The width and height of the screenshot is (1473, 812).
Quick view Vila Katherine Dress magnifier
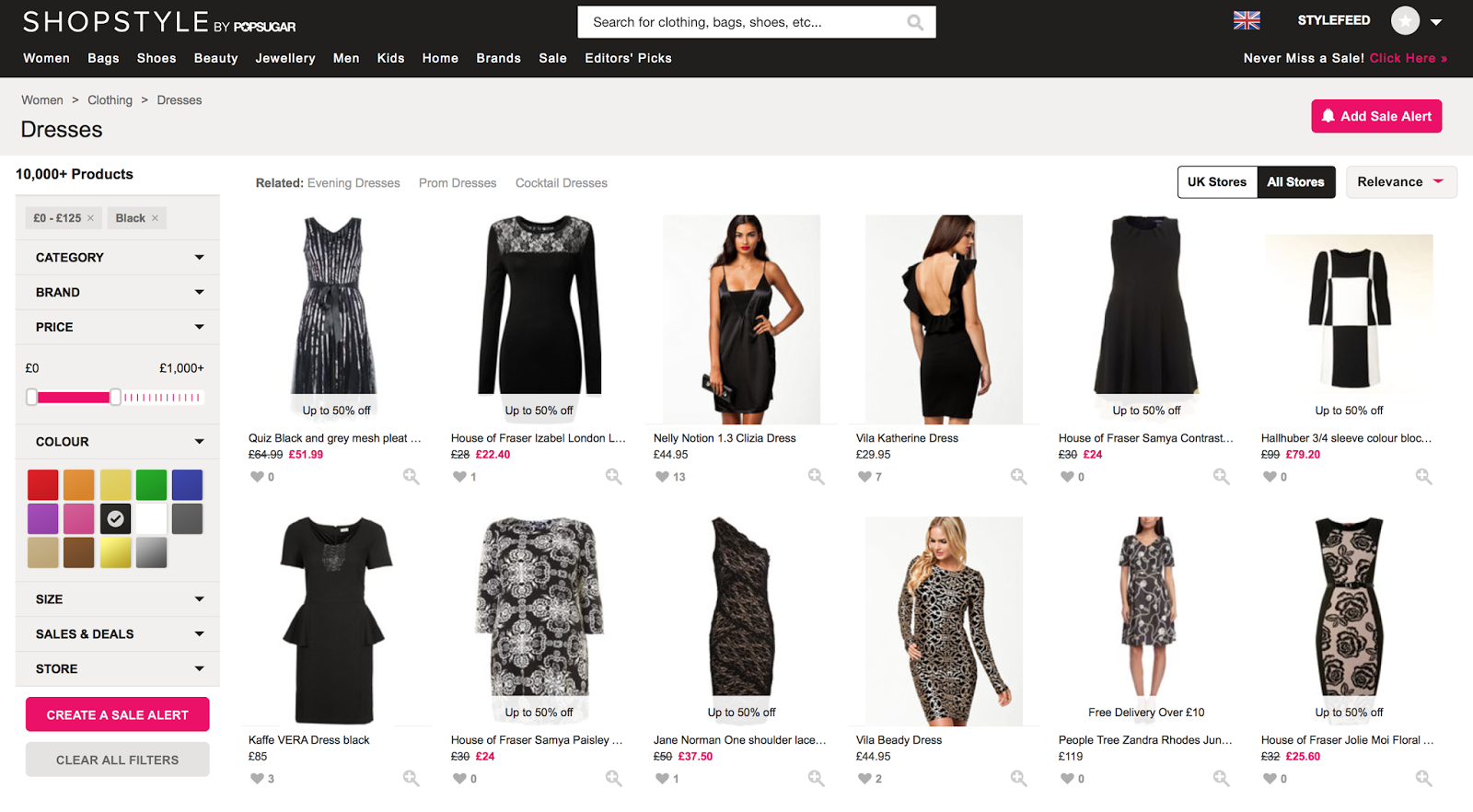click(x=1018, y=477)
